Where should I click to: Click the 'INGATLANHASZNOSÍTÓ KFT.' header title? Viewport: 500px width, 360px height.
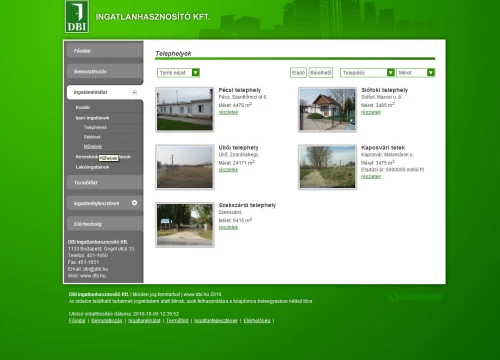click(x=153, y=17)
